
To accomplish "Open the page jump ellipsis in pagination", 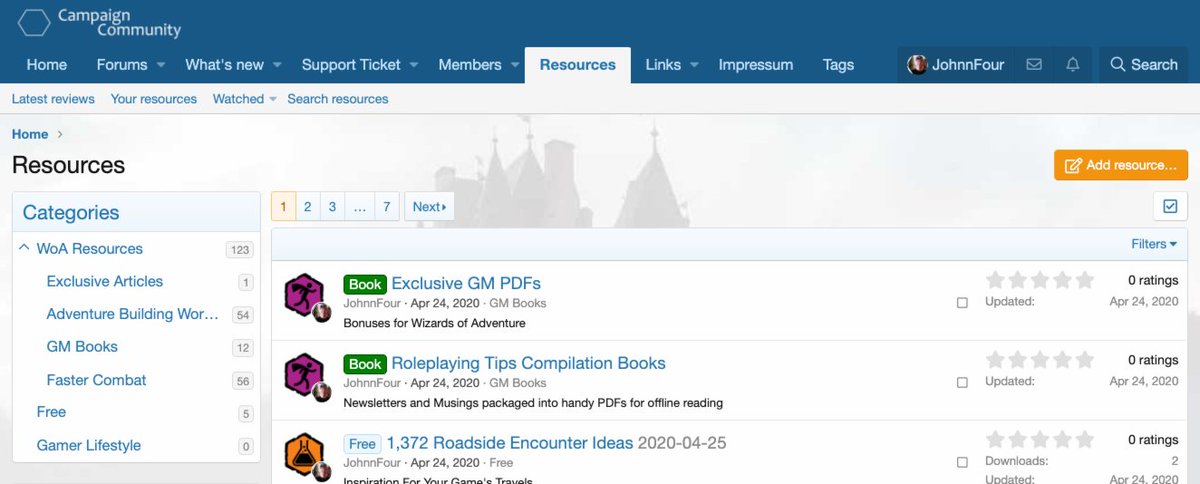I will (360, 207).
